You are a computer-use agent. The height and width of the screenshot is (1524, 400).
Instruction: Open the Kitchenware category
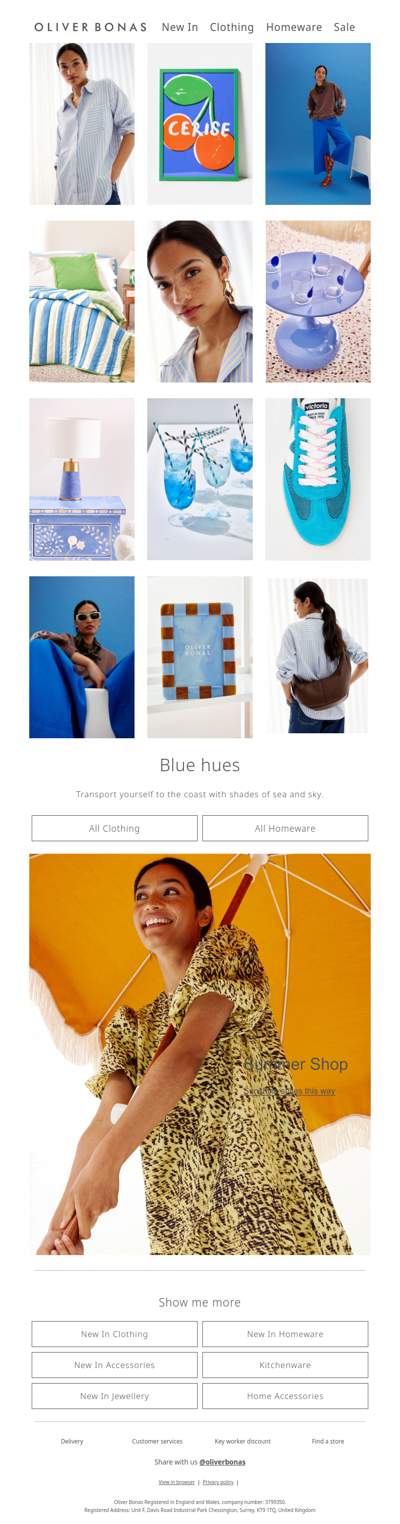(285, 1365)
